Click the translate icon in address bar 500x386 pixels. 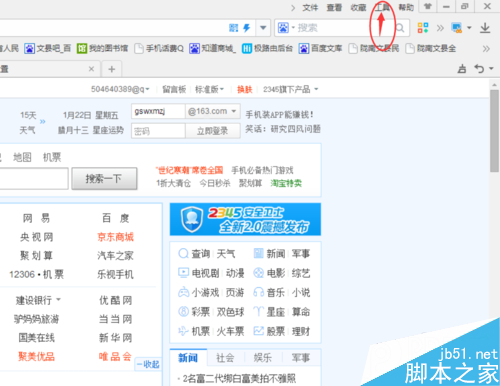(234, 28)
